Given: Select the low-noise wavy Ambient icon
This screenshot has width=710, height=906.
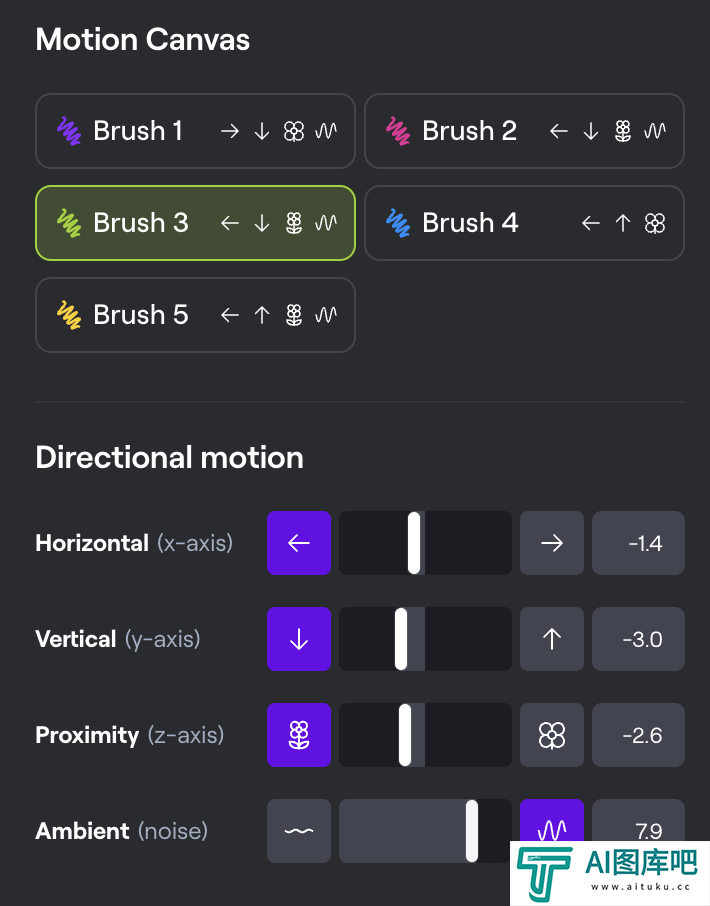Looking at the screenshot, I should (x=299, y=831).
